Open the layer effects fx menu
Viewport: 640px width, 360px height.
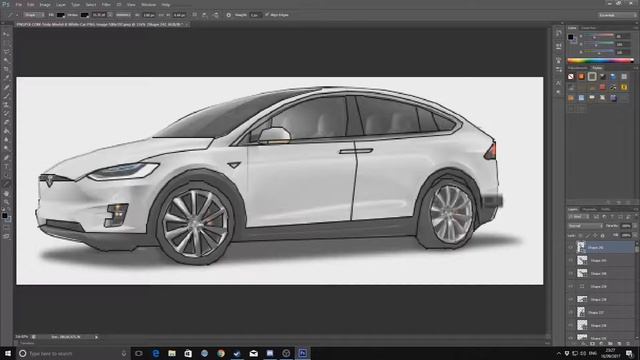pos(584,344)
